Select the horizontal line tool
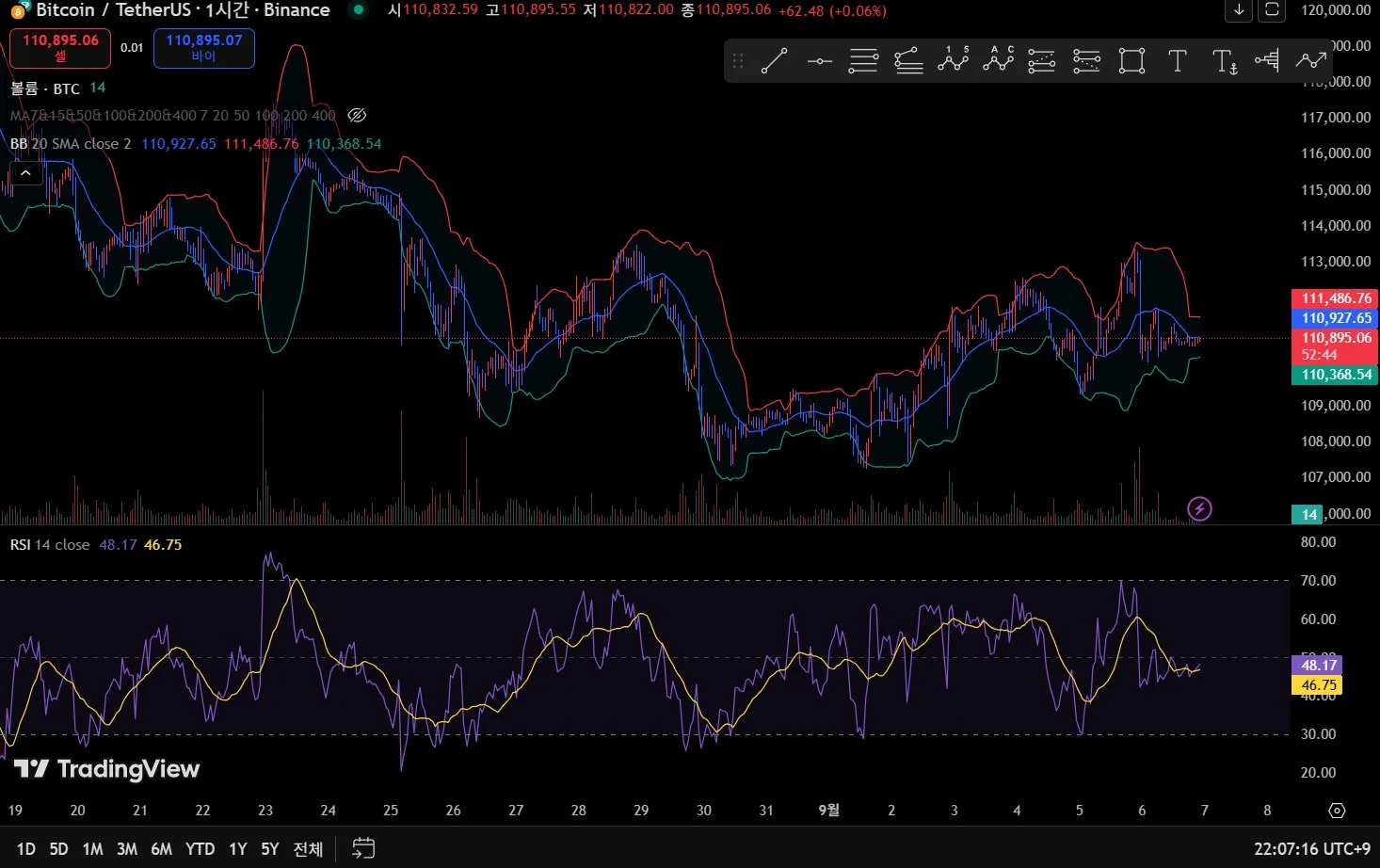 [x=819, y=61]
